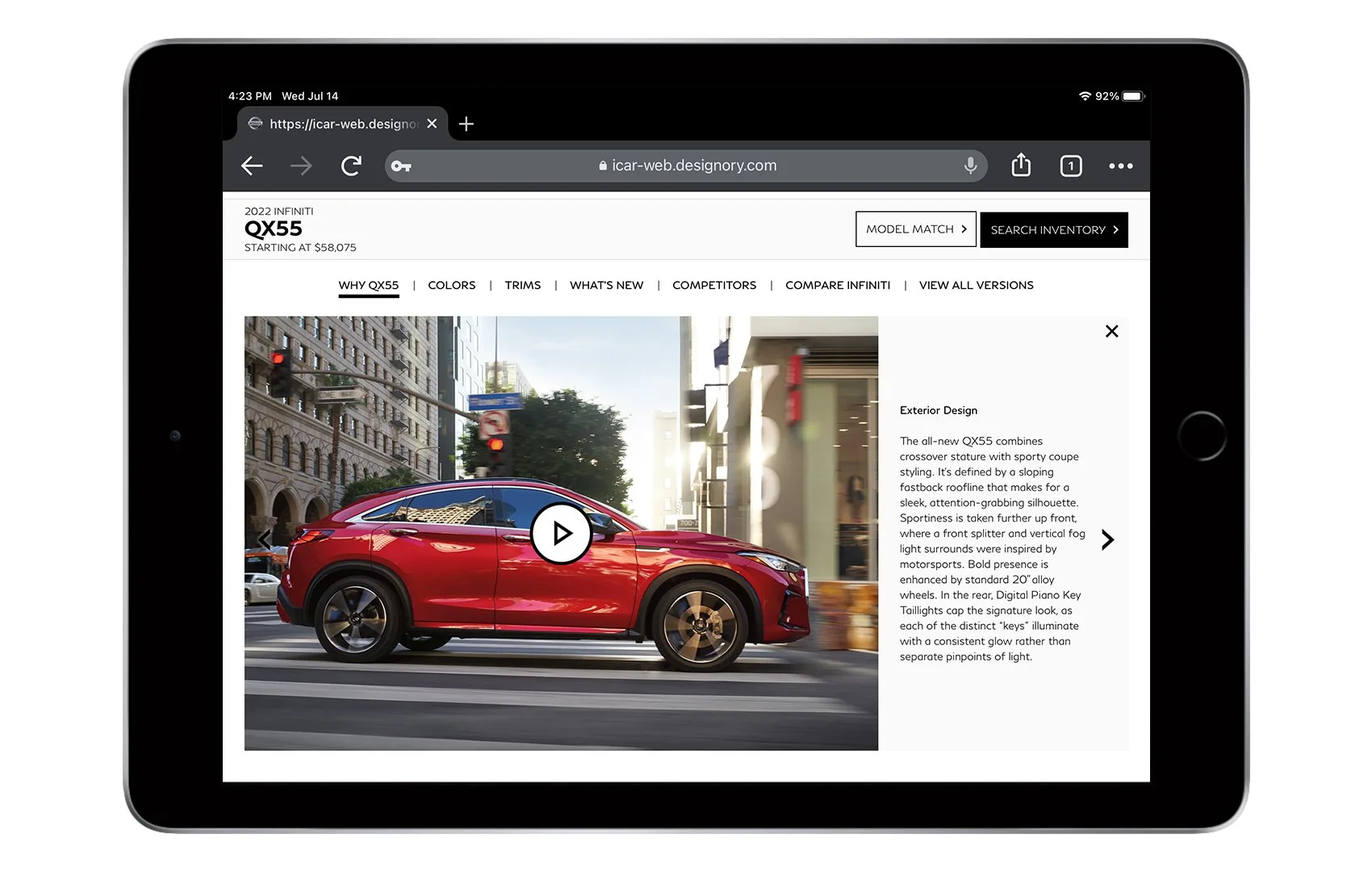
Task: Reload the page with the refresh icon
Action: (351, 166)
